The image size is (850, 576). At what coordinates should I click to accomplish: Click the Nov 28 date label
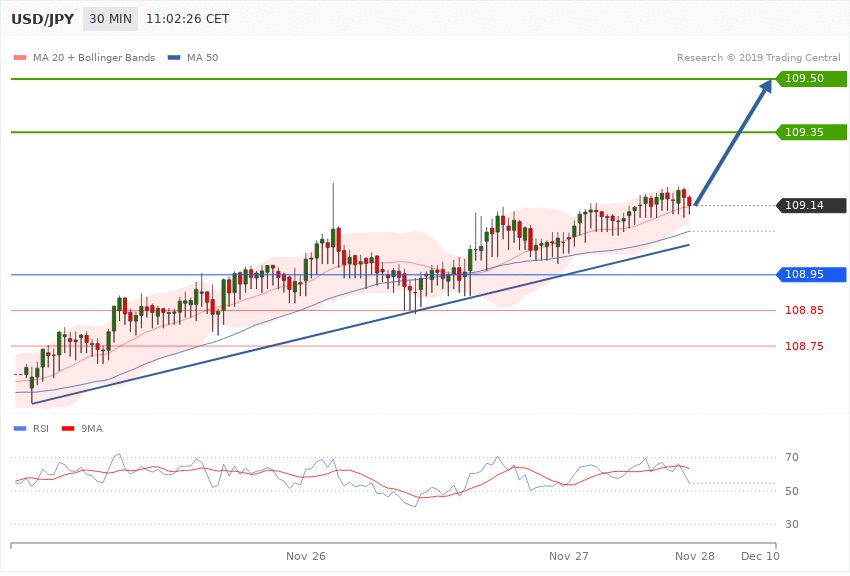[x=694, y=555]
